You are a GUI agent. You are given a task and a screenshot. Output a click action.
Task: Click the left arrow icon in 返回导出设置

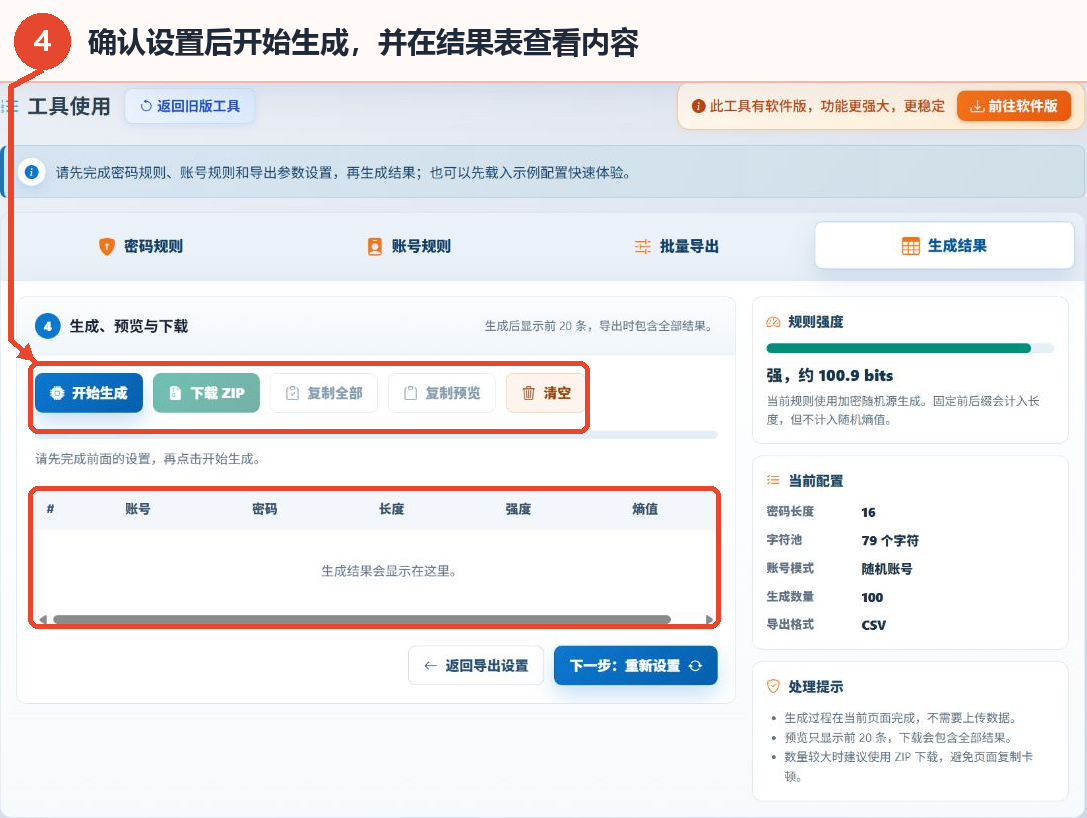click(431, 665)
